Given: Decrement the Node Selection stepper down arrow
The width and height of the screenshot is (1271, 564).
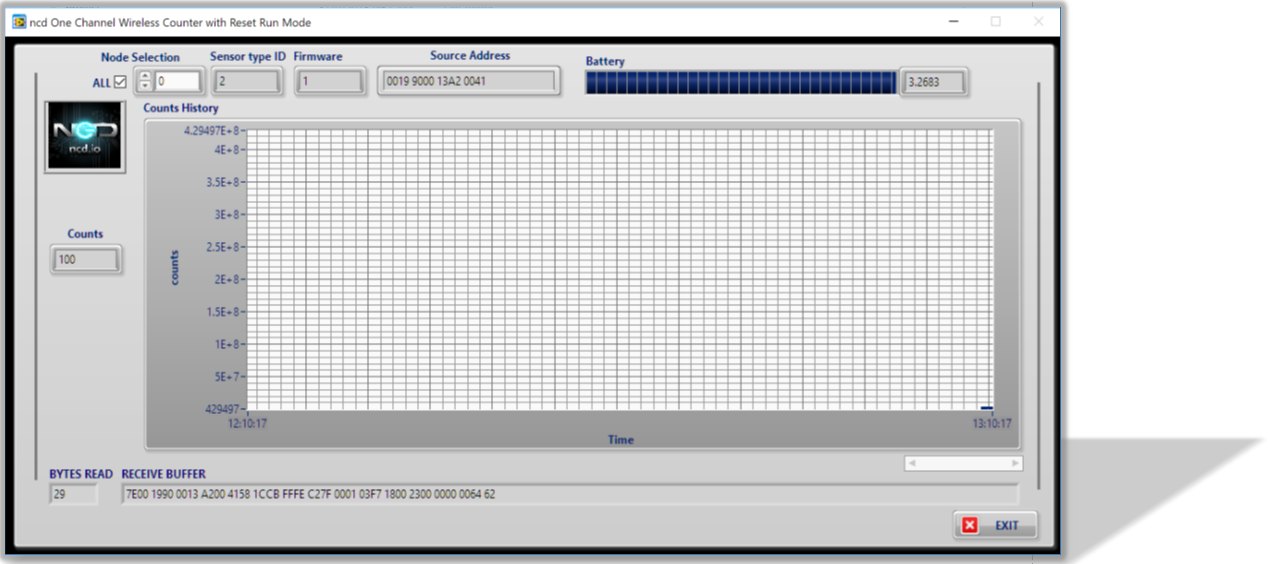Looking at the screenshot, I should coord(145,87).
